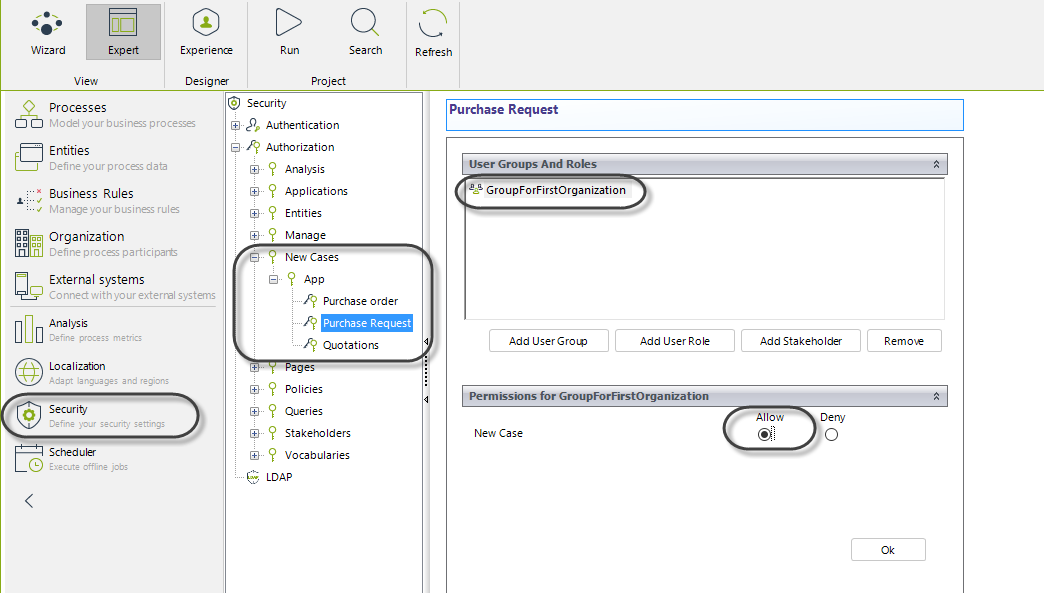This screenshot has width=1044, height=593.
Task: Collapse the App node
Action: click(x=273, y=280)
